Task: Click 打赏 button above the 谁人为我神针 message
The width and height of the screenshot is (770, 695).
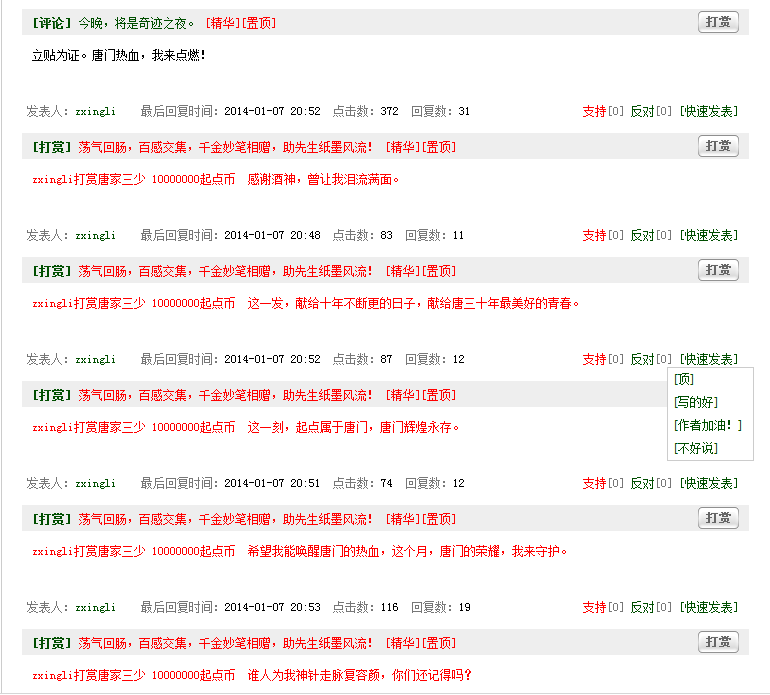Action: coord(718,642)
